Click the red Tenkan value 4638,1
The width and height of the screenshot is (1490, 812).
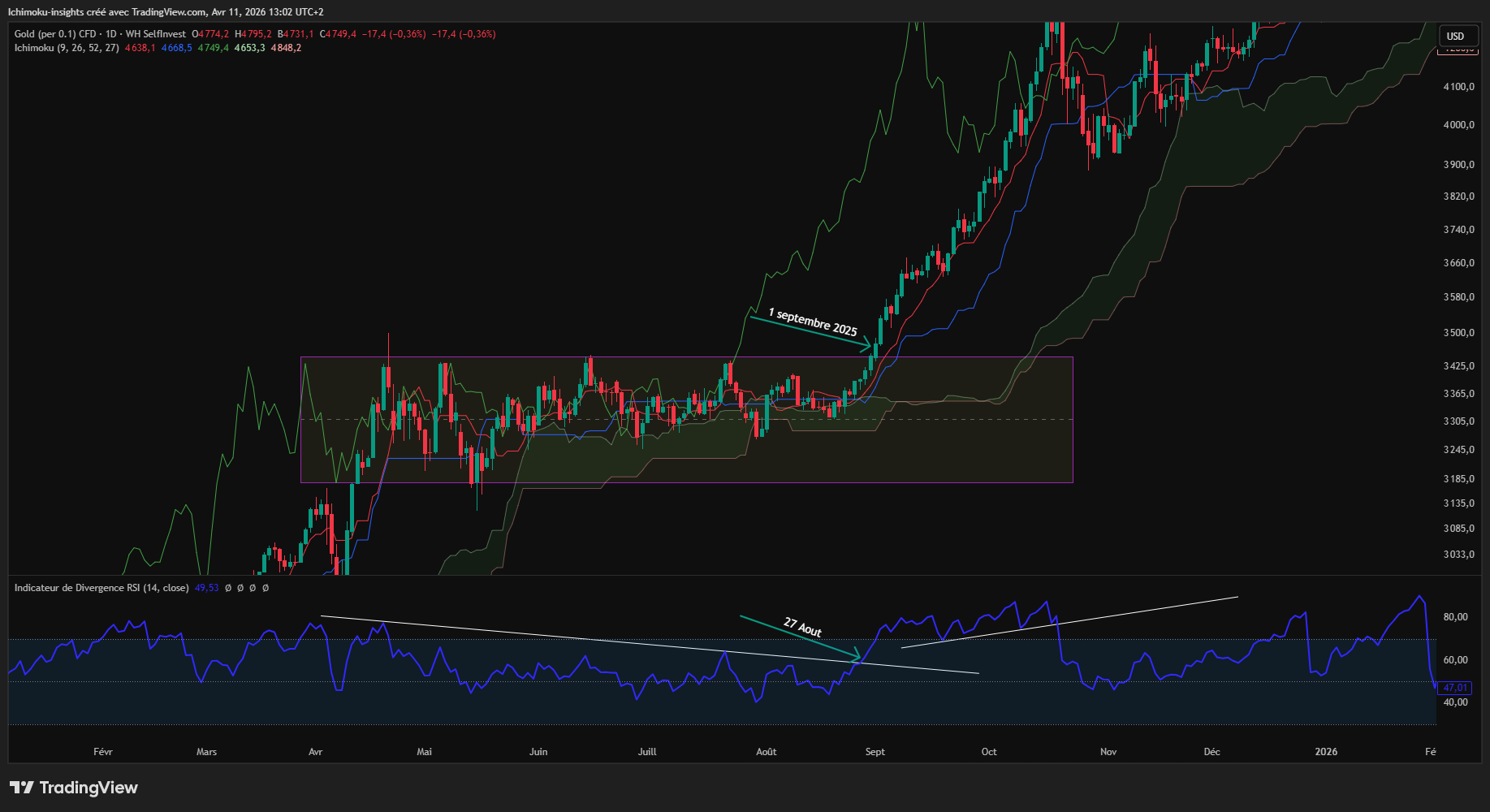click(140, 48)
